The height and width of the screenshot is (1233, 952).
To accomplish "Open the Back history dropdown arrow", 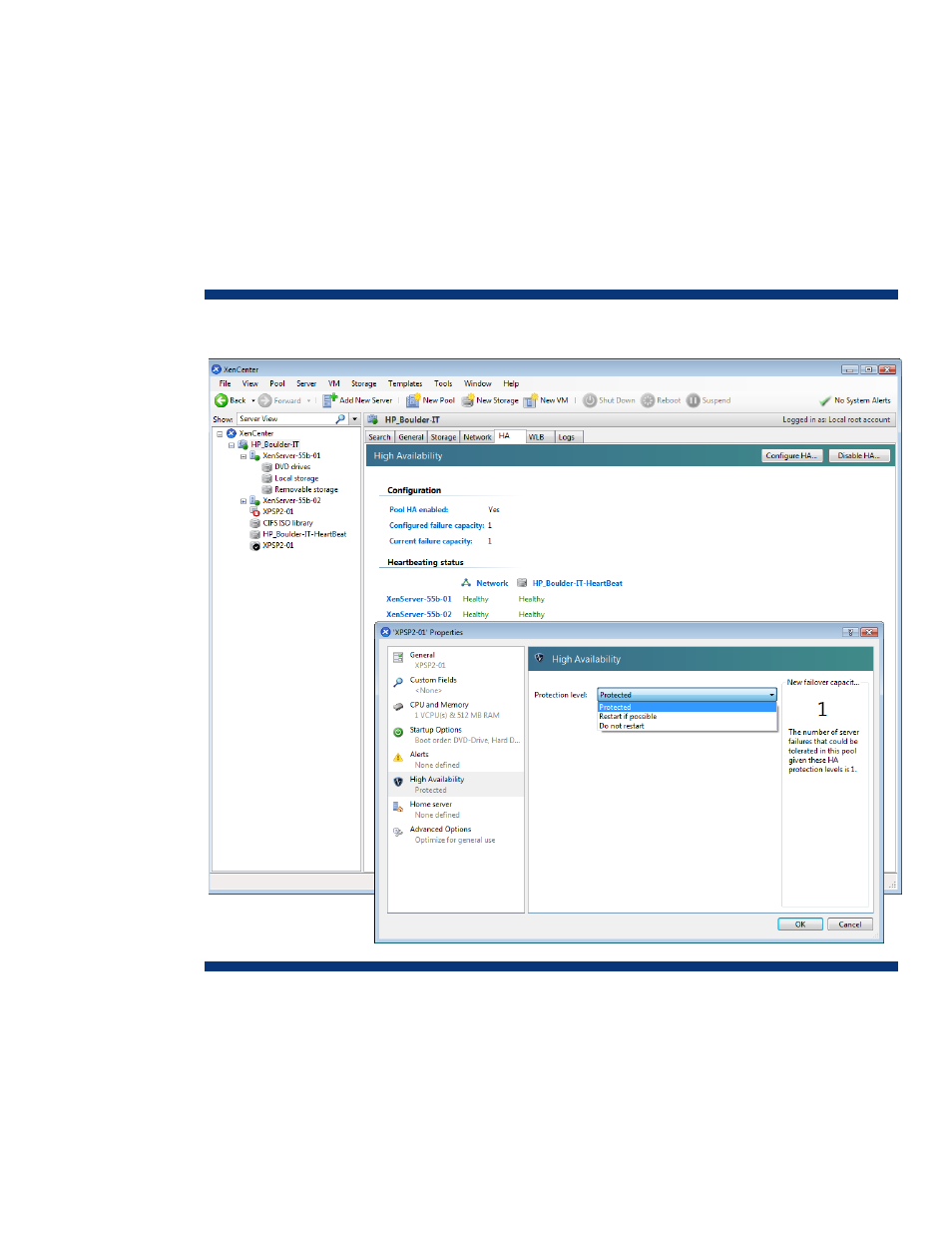I will (x=252, y=400).
